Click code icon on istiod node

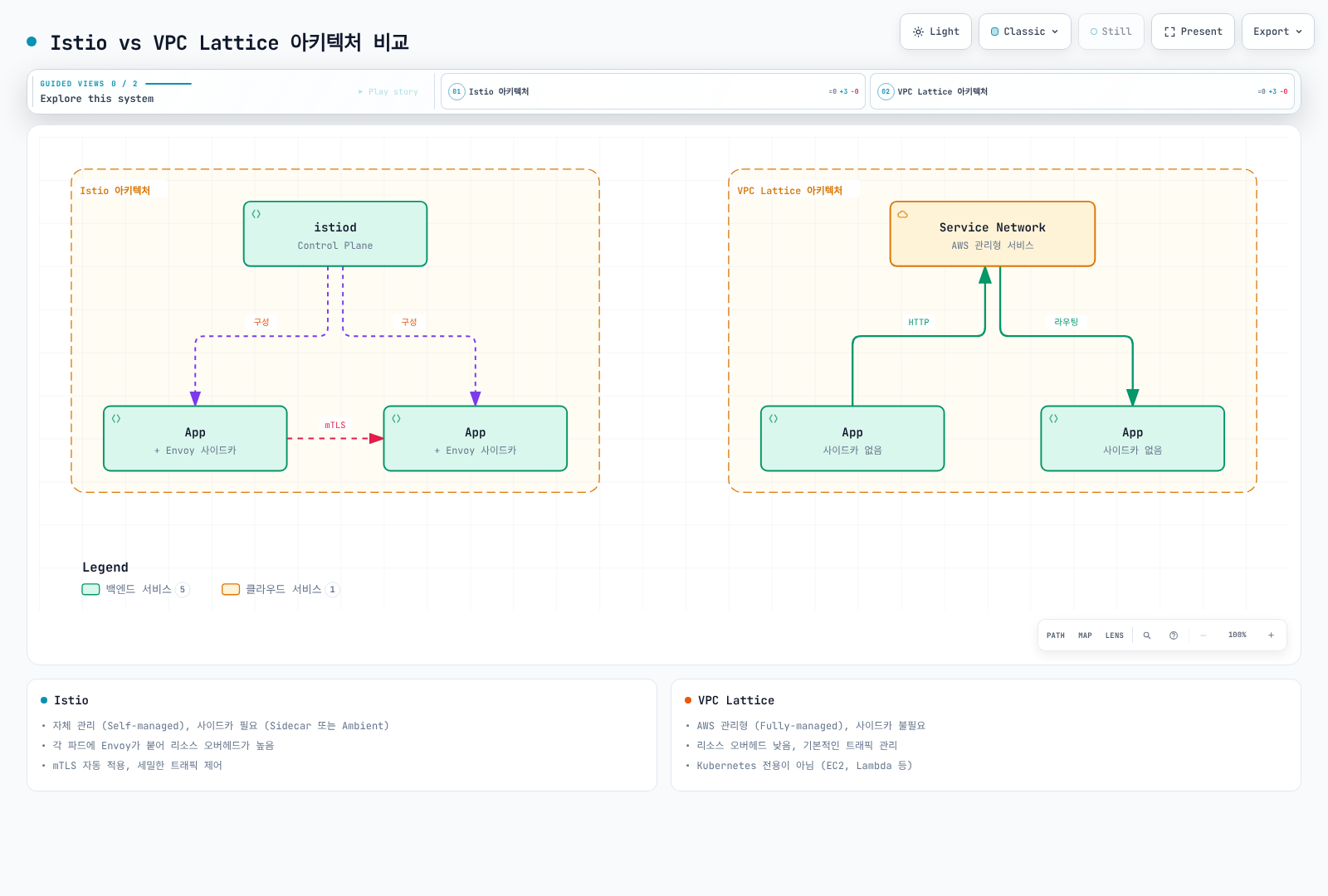point(256,214)
